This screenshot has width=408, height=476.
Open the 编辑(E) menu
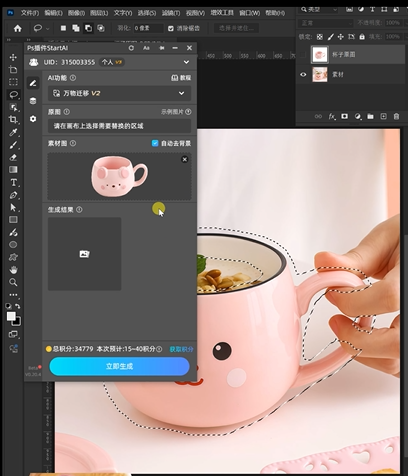click(x=53, y=13)
